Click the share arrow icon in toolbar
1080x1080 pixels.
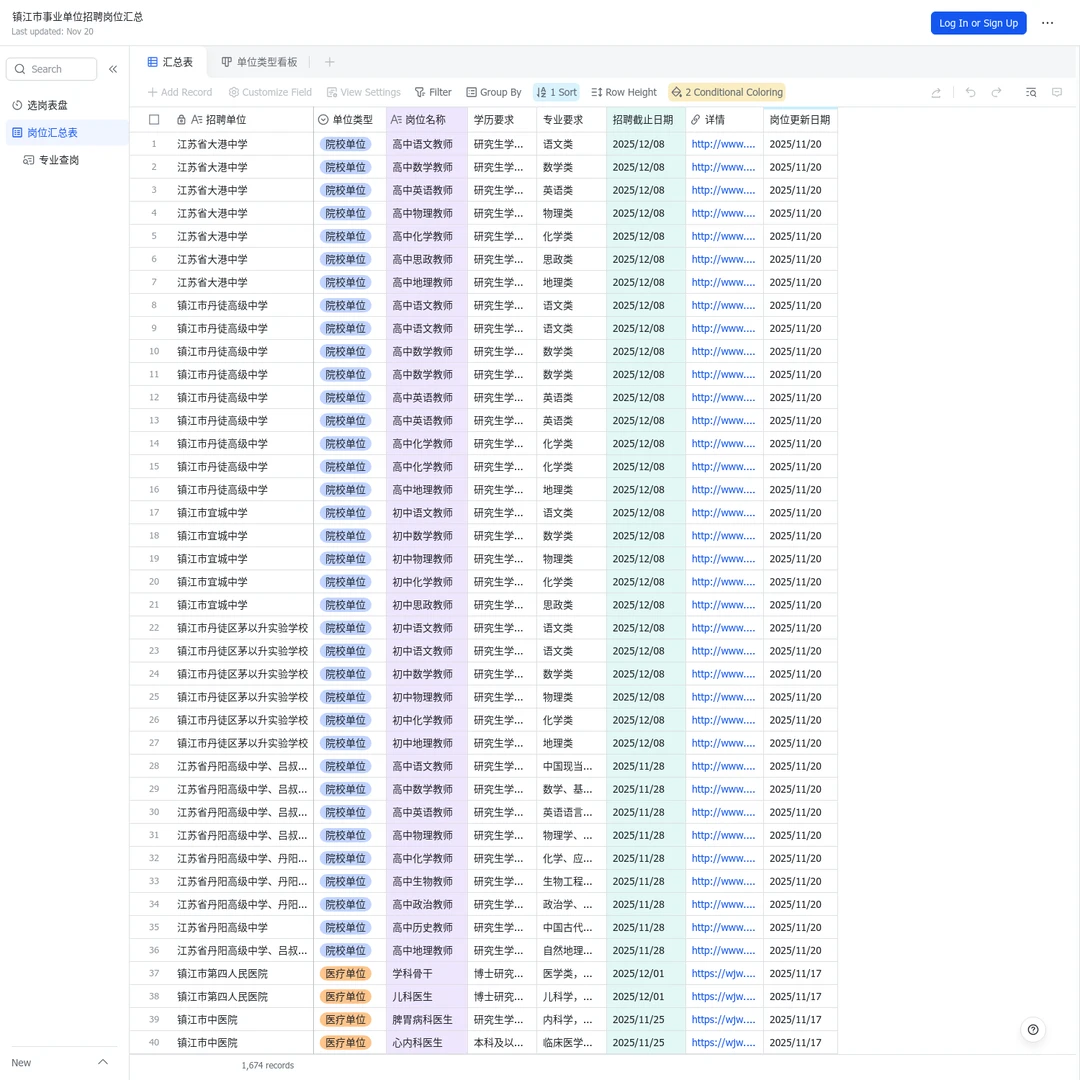[x=935, y=92]
